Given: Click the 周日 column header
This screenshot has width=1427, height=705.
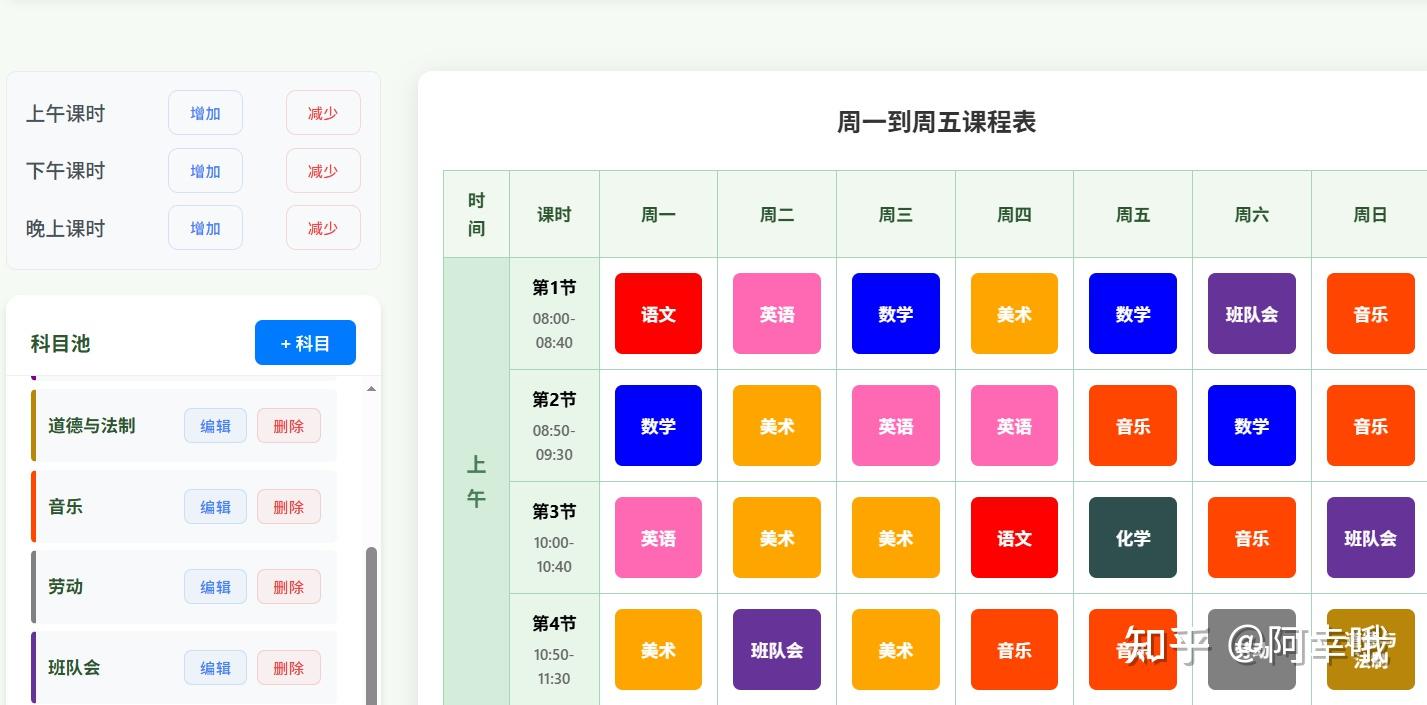Looking at the screenshot, I should 1370,214.
